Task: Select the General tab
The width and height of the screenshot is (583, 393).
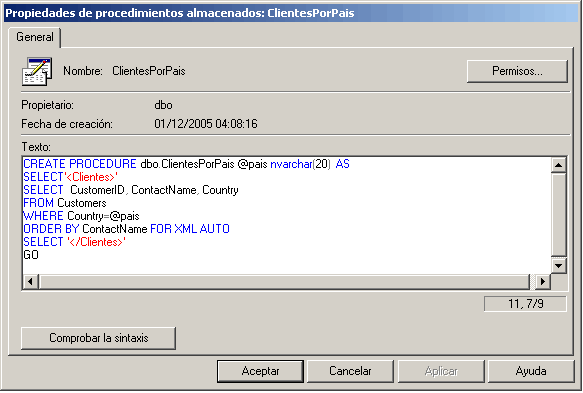Action: [35, 37]
